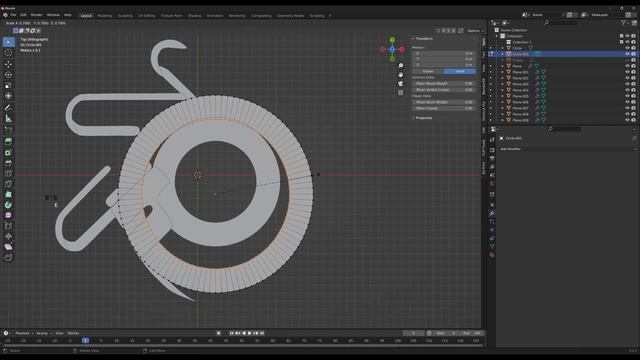This screenshot has width=640, height=360.
Task: Open the Modifiers wrench tab in Properties
Action: coord(492,213)
